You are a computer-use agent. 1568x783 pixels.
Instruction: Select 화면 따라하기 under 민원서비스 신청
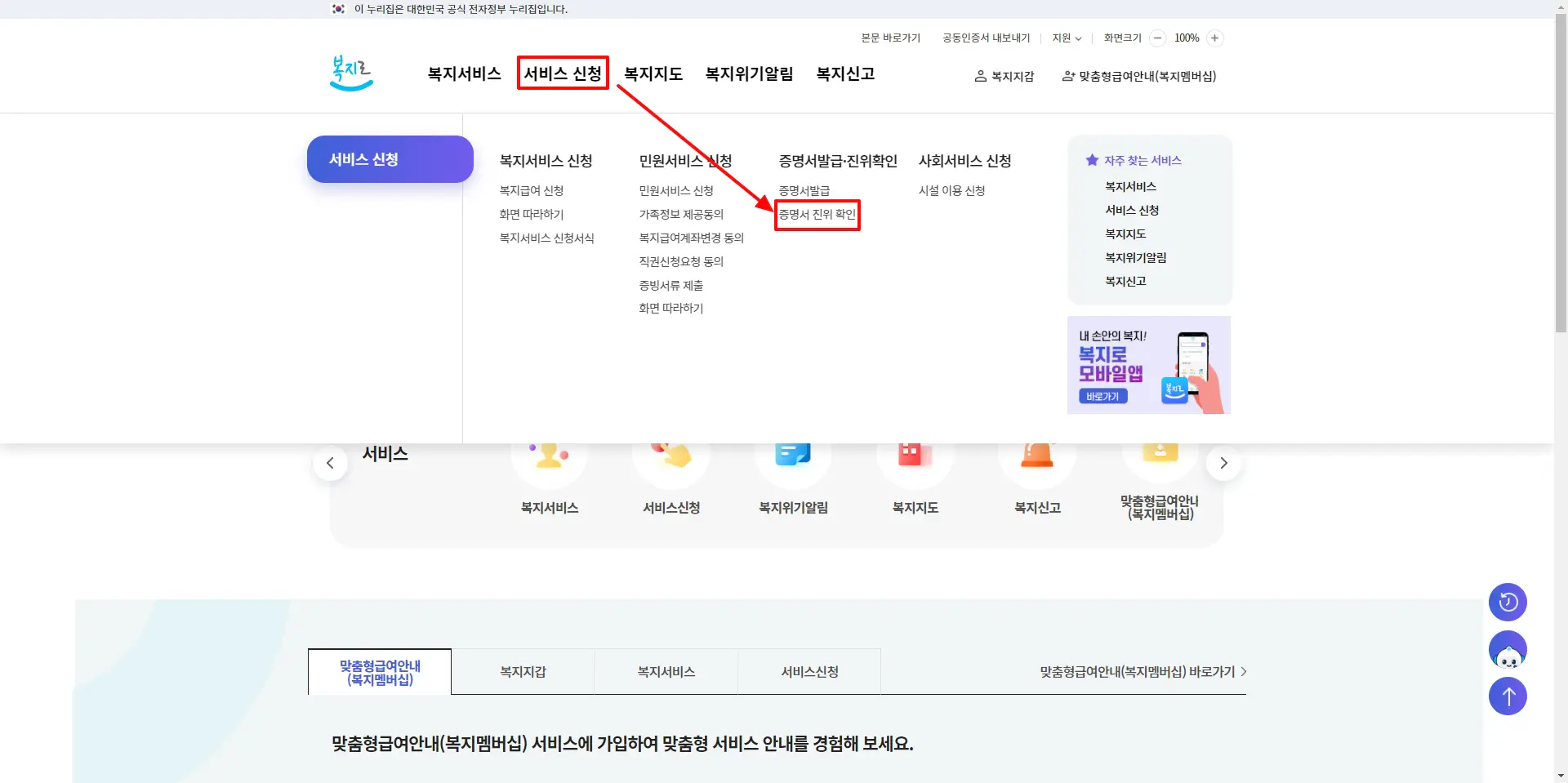670,308
